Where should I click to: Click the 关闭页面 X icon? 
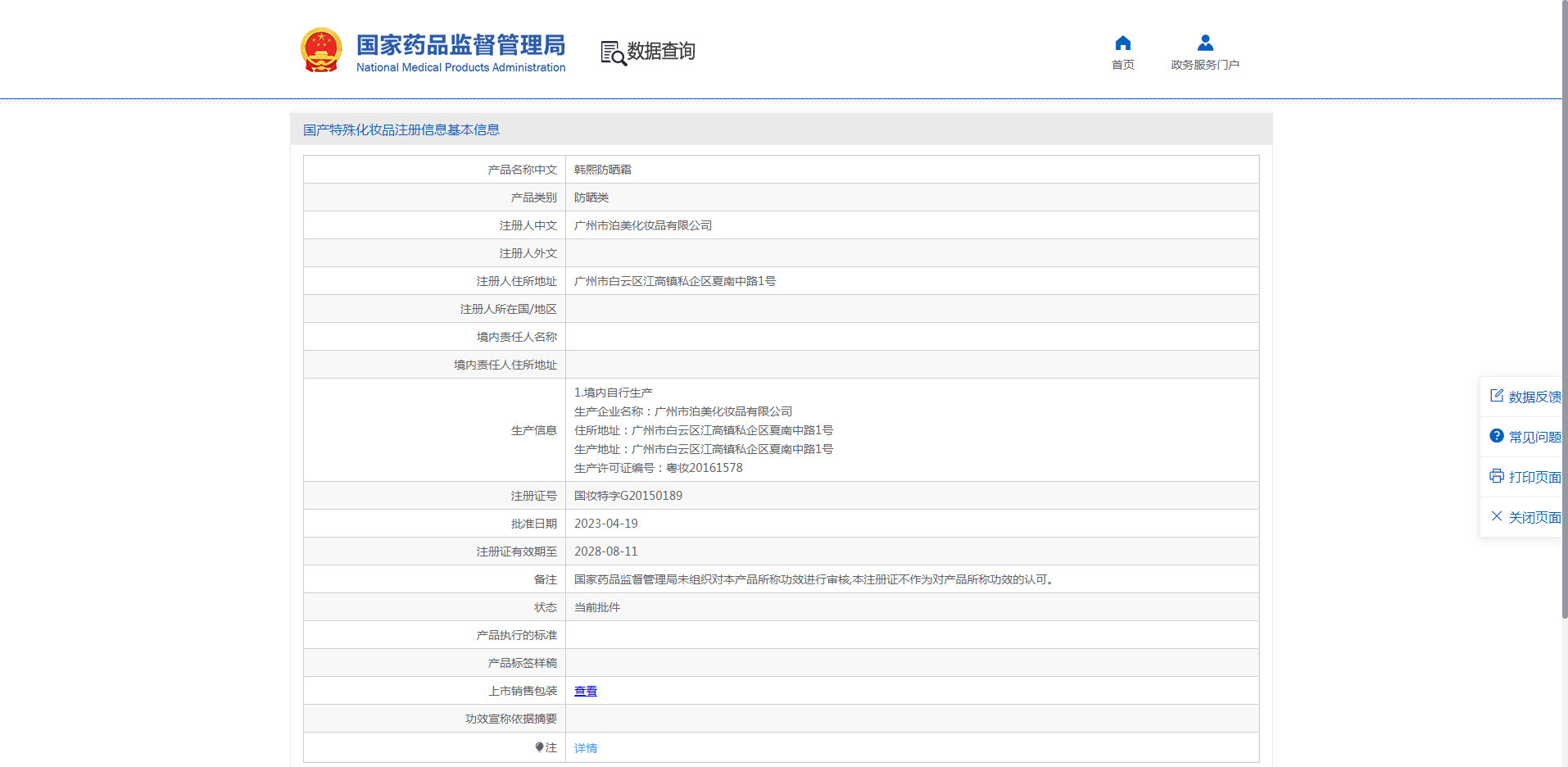pos(1497,516)
